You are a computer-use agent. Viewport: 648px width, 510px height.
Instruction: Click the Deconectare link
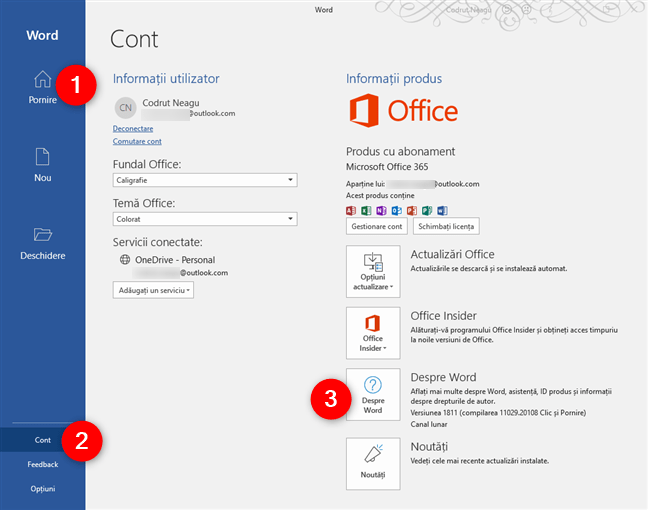click(x=133, y=129)
